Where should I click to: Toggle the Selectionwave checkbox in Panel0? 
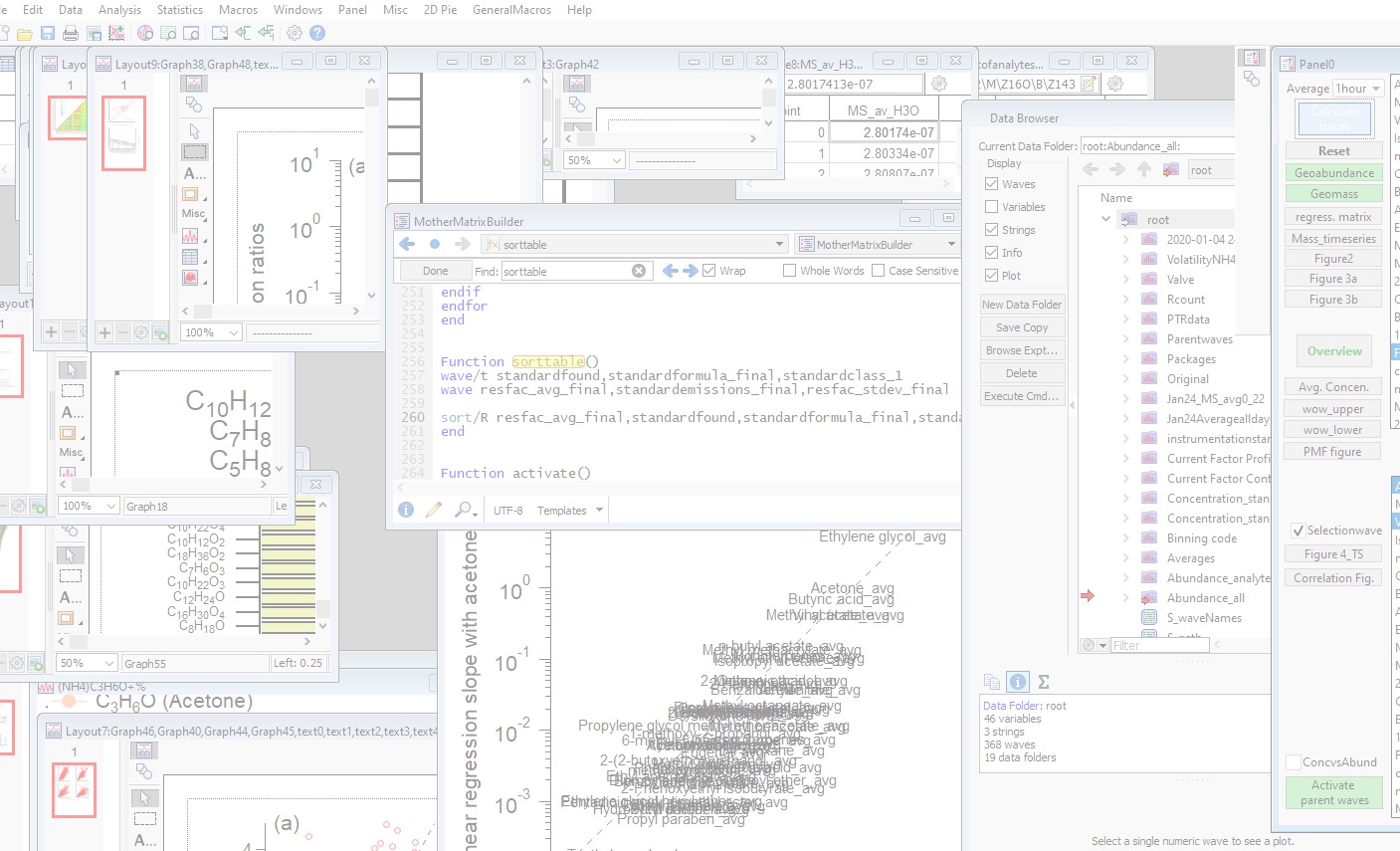click(1298, 531)
